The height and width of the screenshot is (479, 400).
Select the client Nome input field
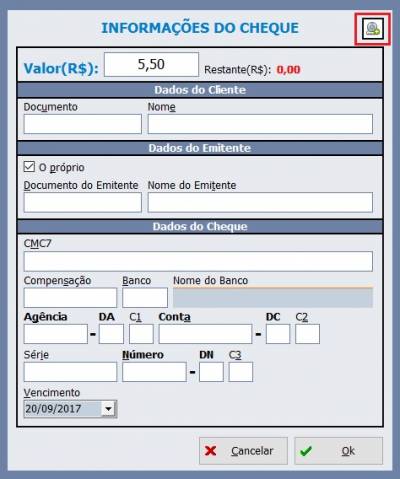click(260, 124)
